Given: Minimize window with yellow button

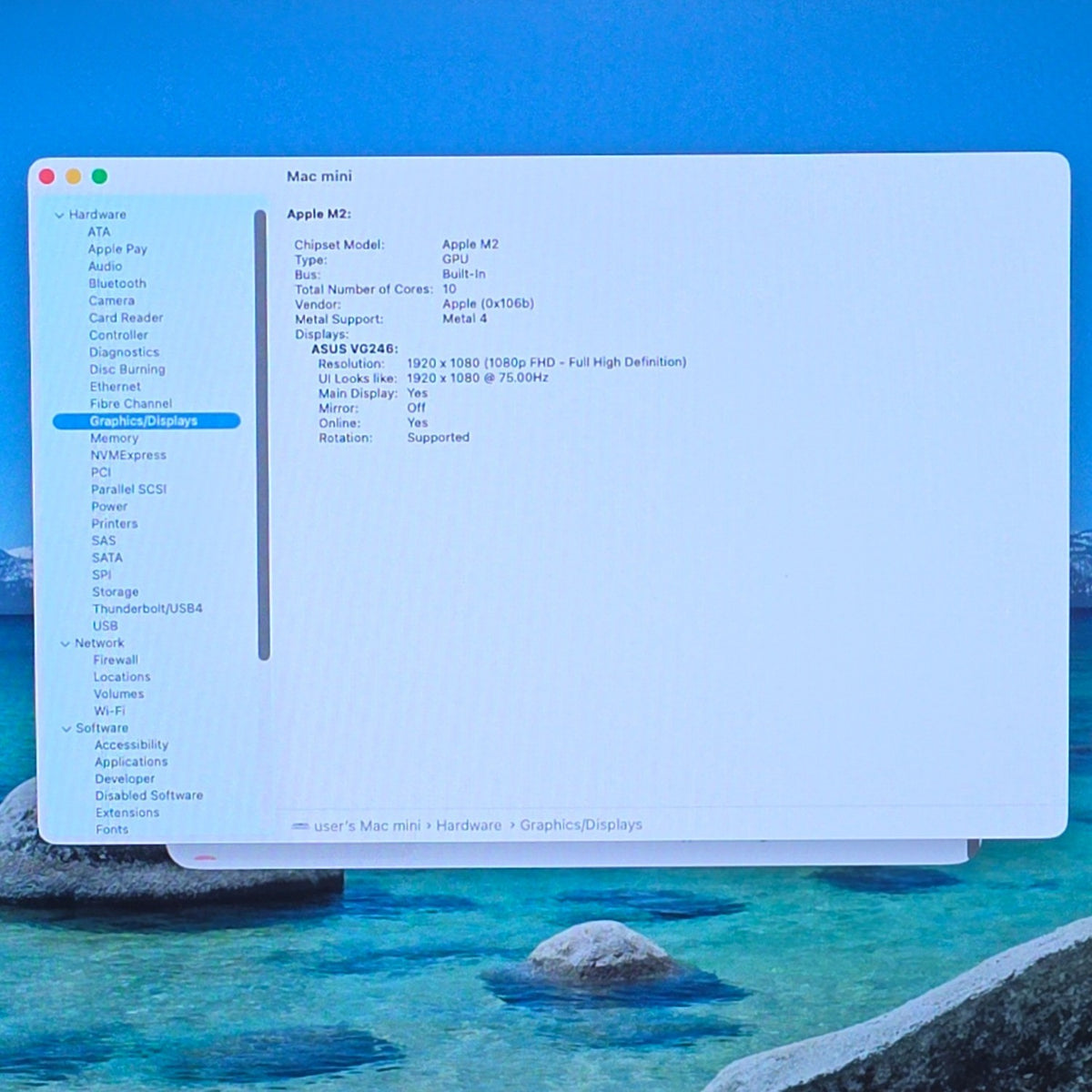Looking at the screenshot, I should coord(74,177).
